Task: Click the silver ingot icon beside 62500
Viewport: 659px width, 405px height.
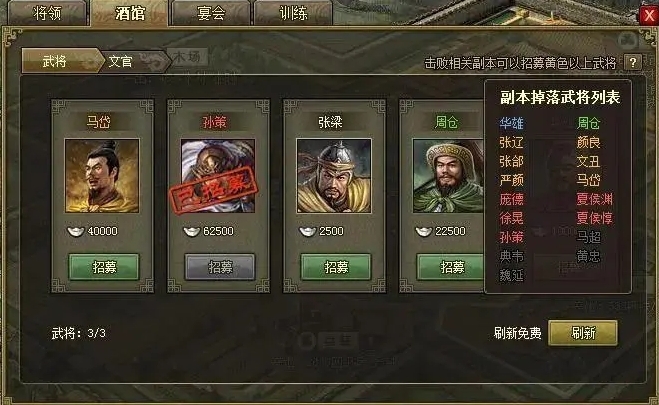Action: (x=192, y=231)
